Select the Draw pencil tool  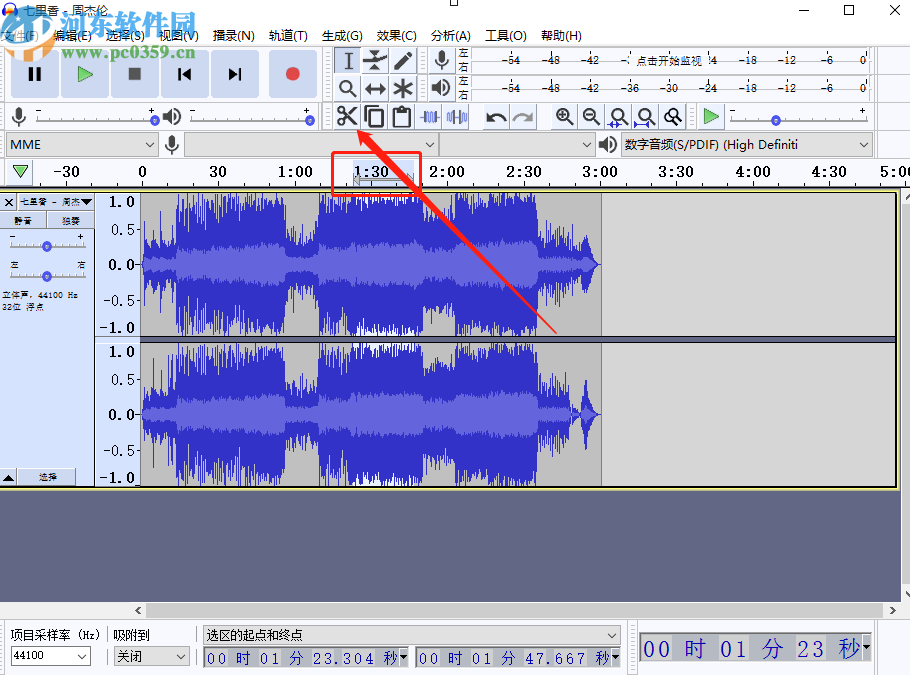pyautogui.click(x=403, y=60)
